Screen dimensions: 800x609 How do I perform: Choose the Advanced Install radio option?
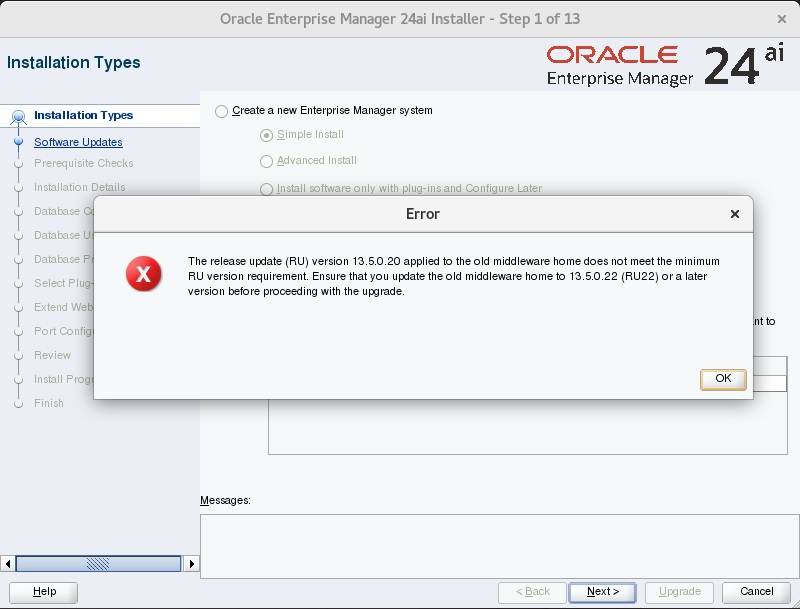[x=266, y=161]
